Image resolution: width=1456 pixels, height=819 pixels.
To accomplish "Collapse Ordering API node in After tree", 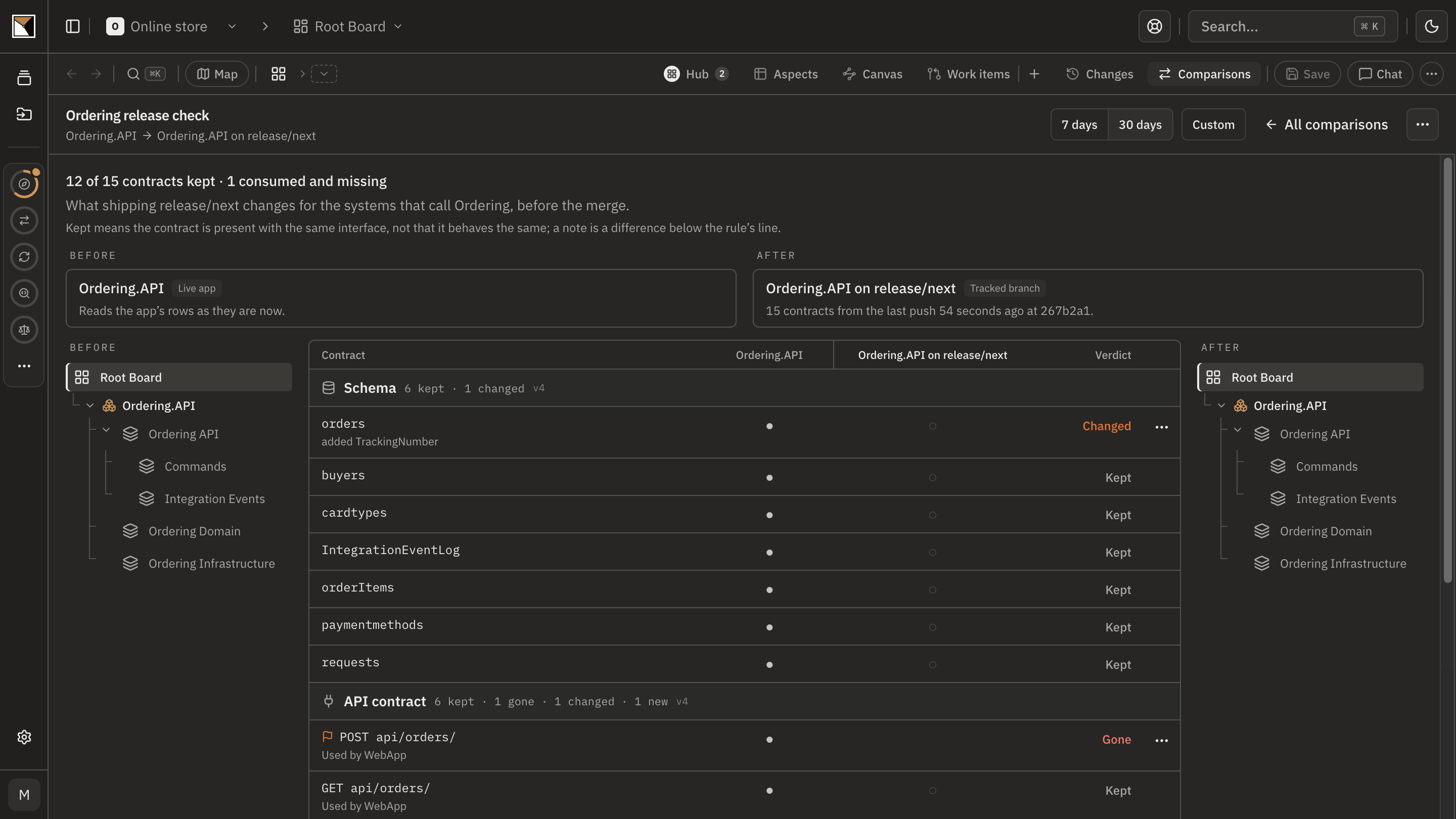I will pos(1238,430).
